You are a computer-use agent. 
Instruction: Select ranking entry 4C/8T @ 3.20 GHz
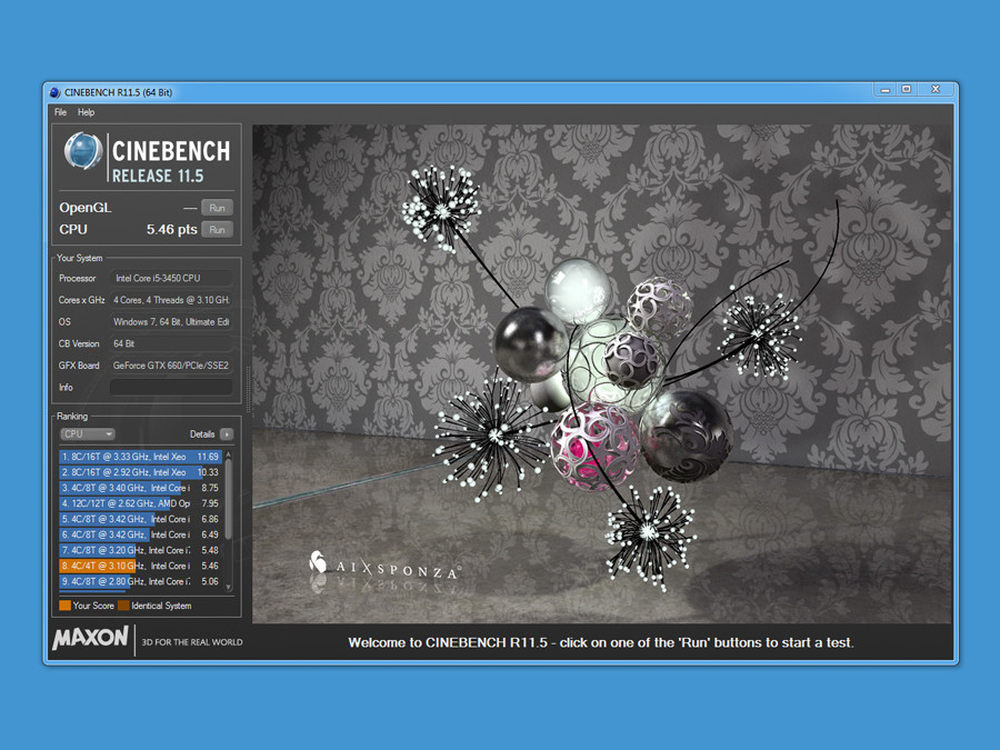coord(140,550)
